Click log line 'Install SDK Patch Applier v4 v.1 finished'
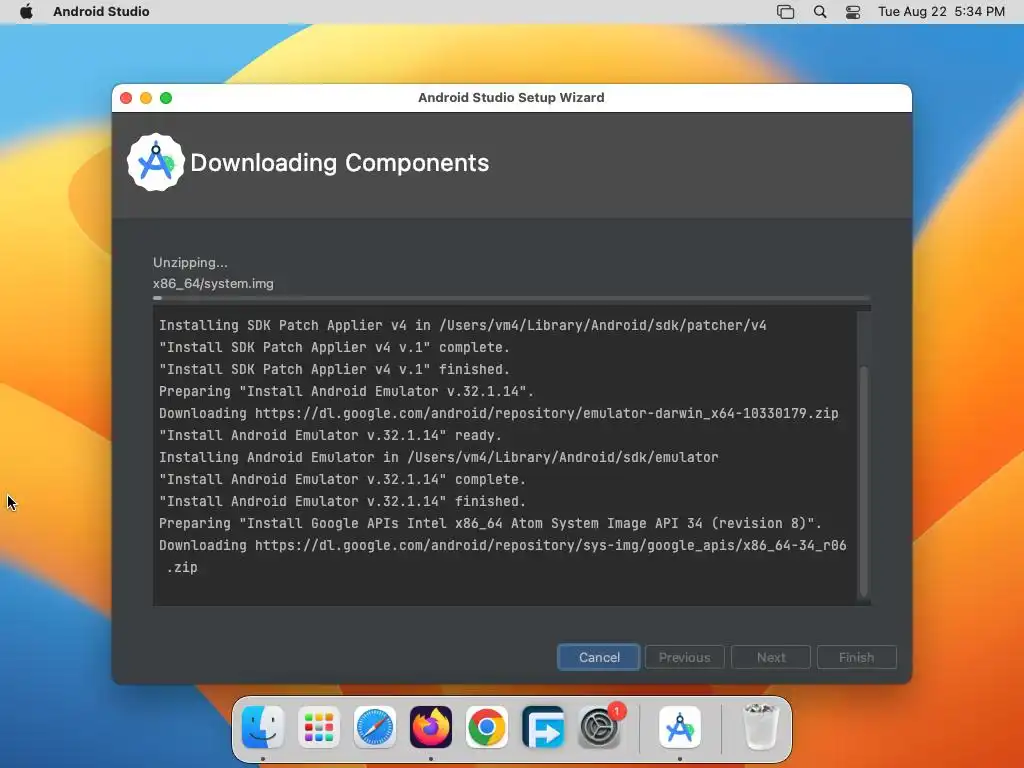 pos(334,370)
